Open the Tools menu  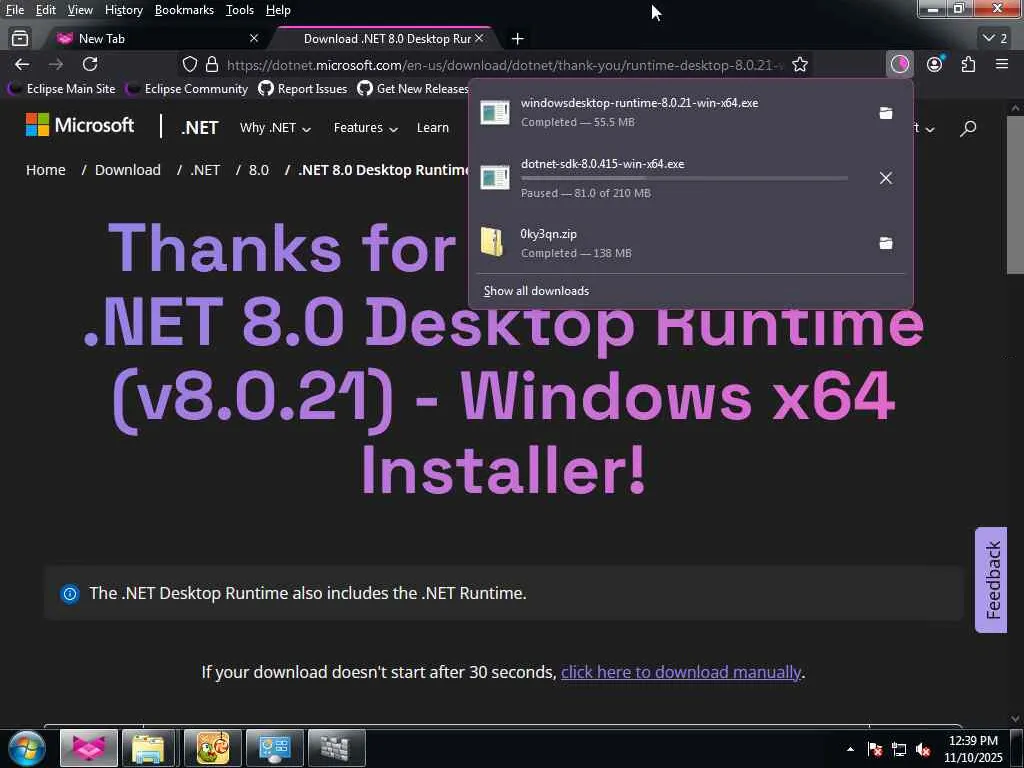click(240, 10)
